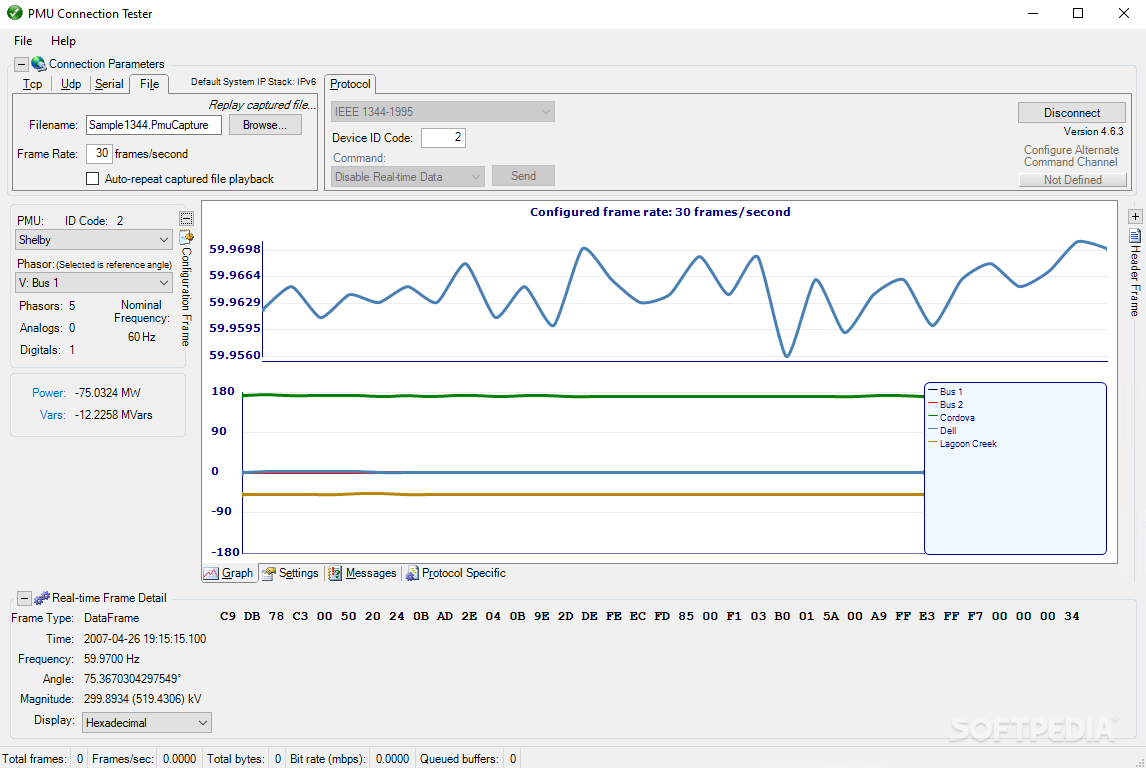This screenshot has width=1146, height=768.
Task: Click the frequency value 59.9700 Hz
Action: pyautogui.click(x=112, y=659)
